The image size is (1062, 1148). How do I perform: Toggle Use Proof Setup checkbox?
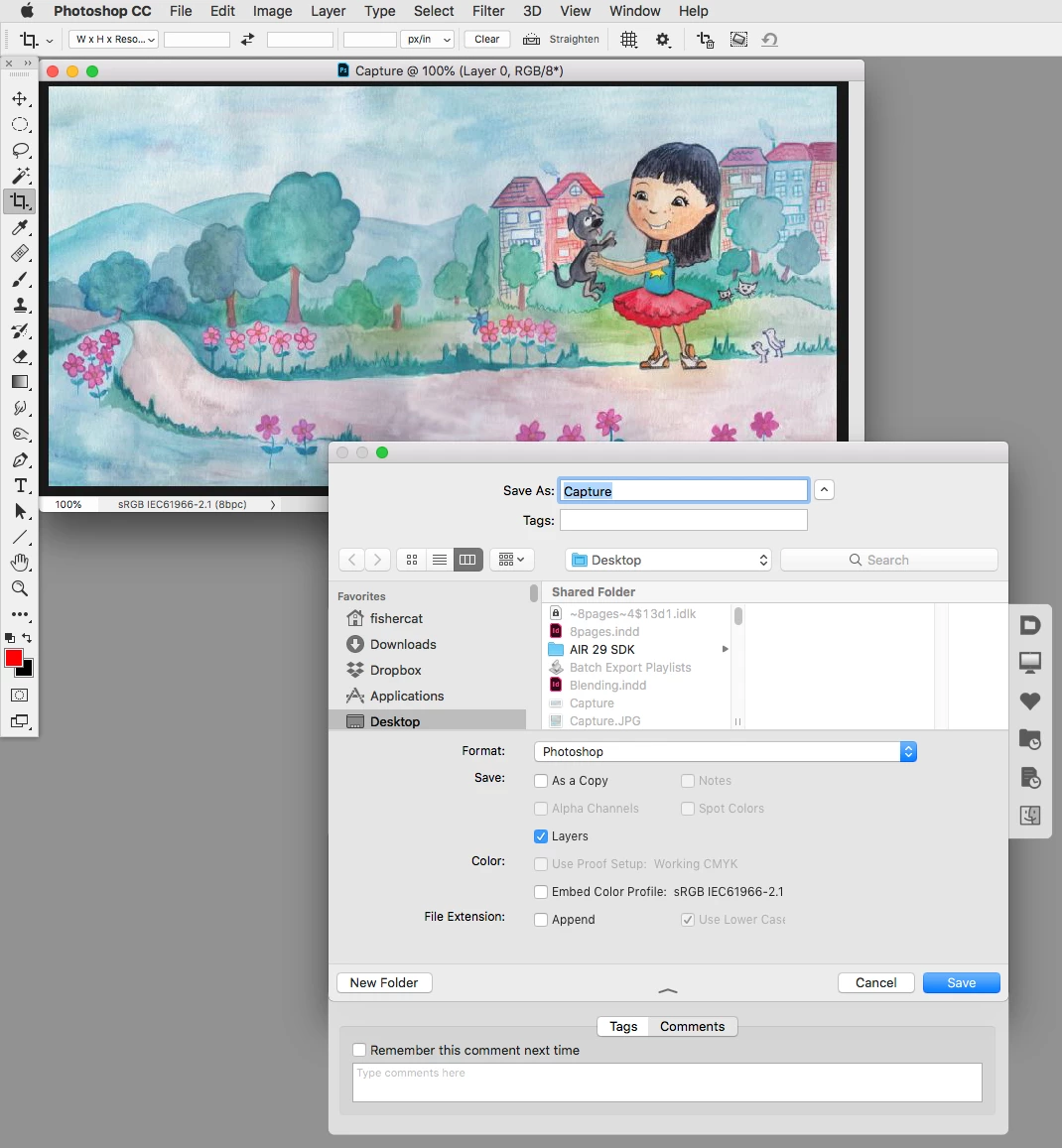(x=541, y=864)
